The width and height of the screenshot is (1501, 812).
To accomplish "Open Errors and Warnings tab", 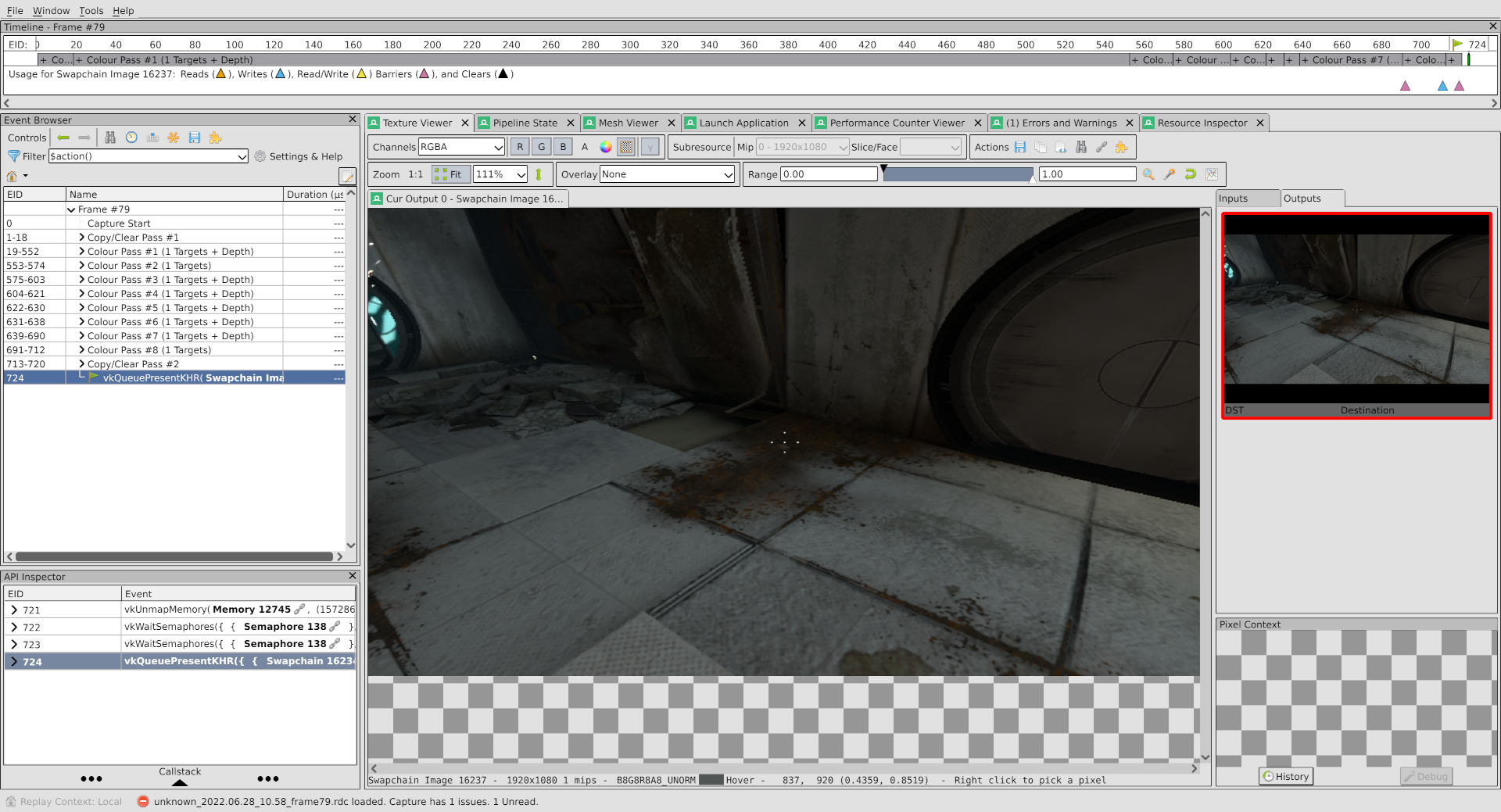I will [1061, 123].
